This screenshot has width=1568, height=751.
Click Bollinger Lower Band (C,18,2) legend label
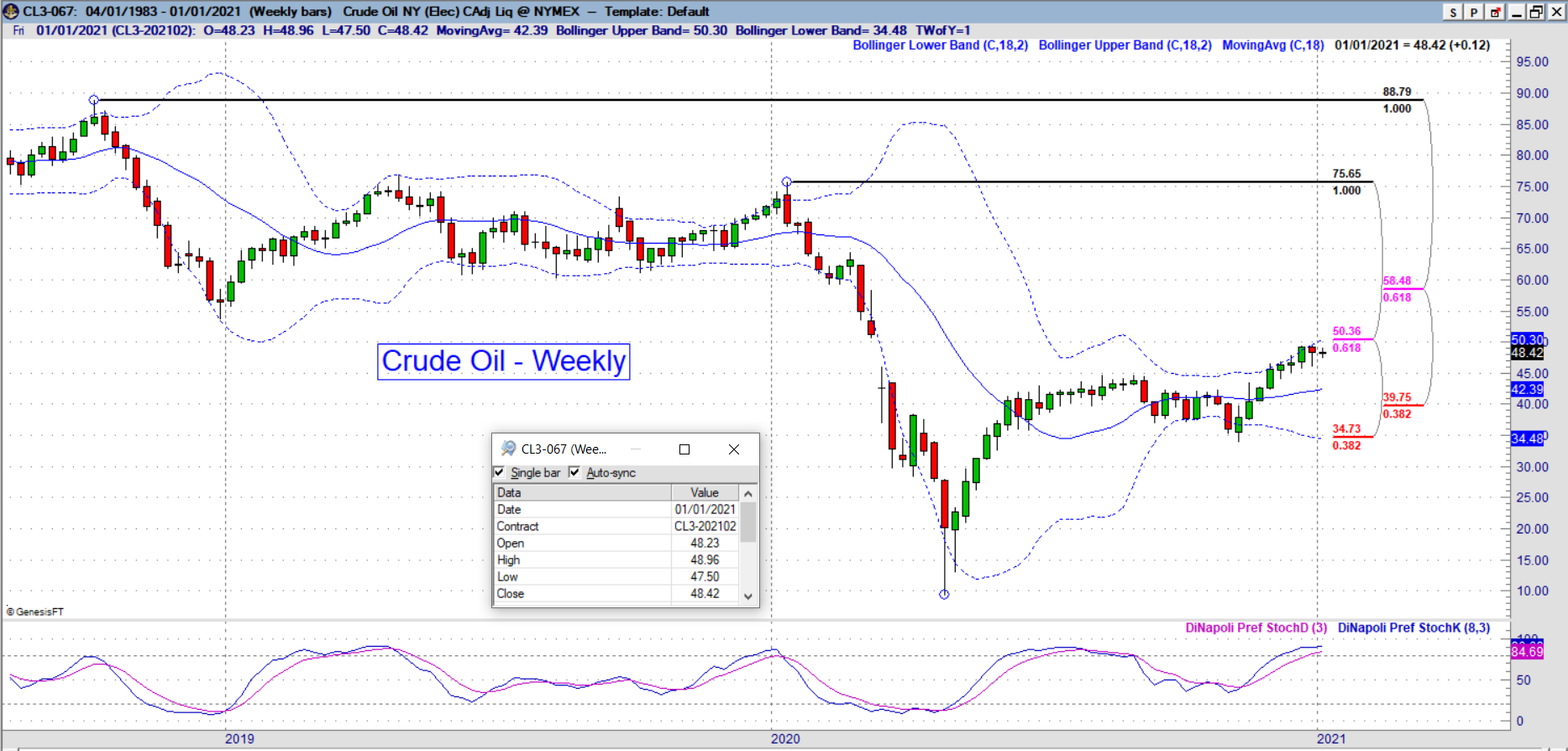click(940, 45)
